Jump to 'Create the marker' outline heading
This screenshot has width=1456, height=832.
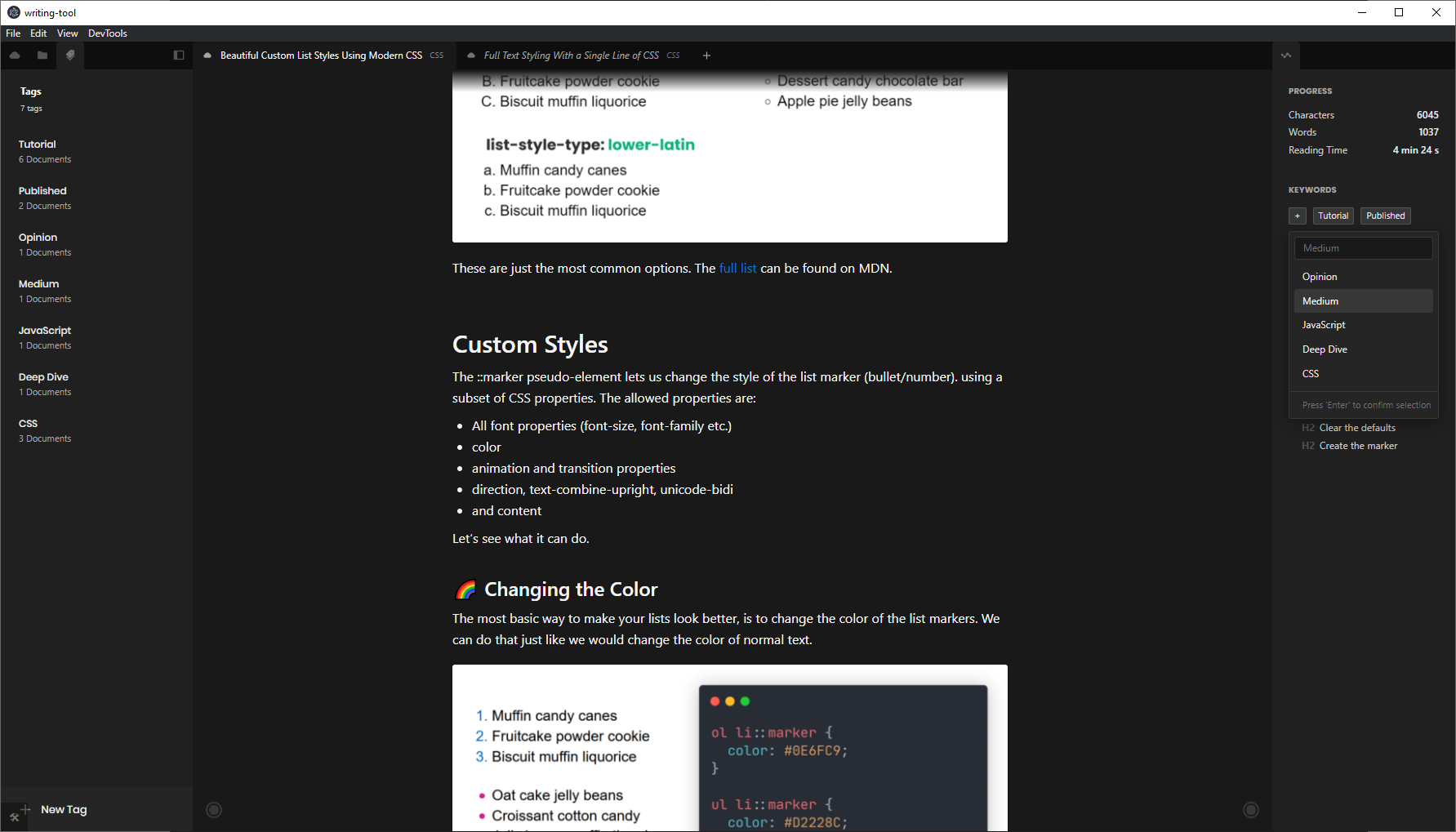(1357, 446)
